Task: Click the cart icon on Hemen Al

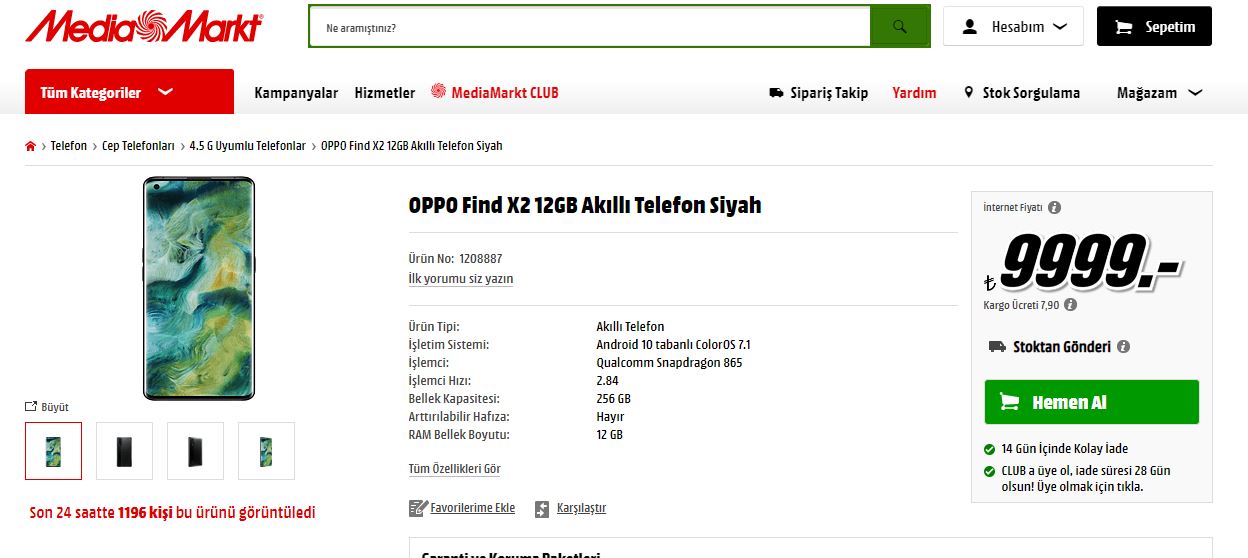Action: tap(1010, 402)
